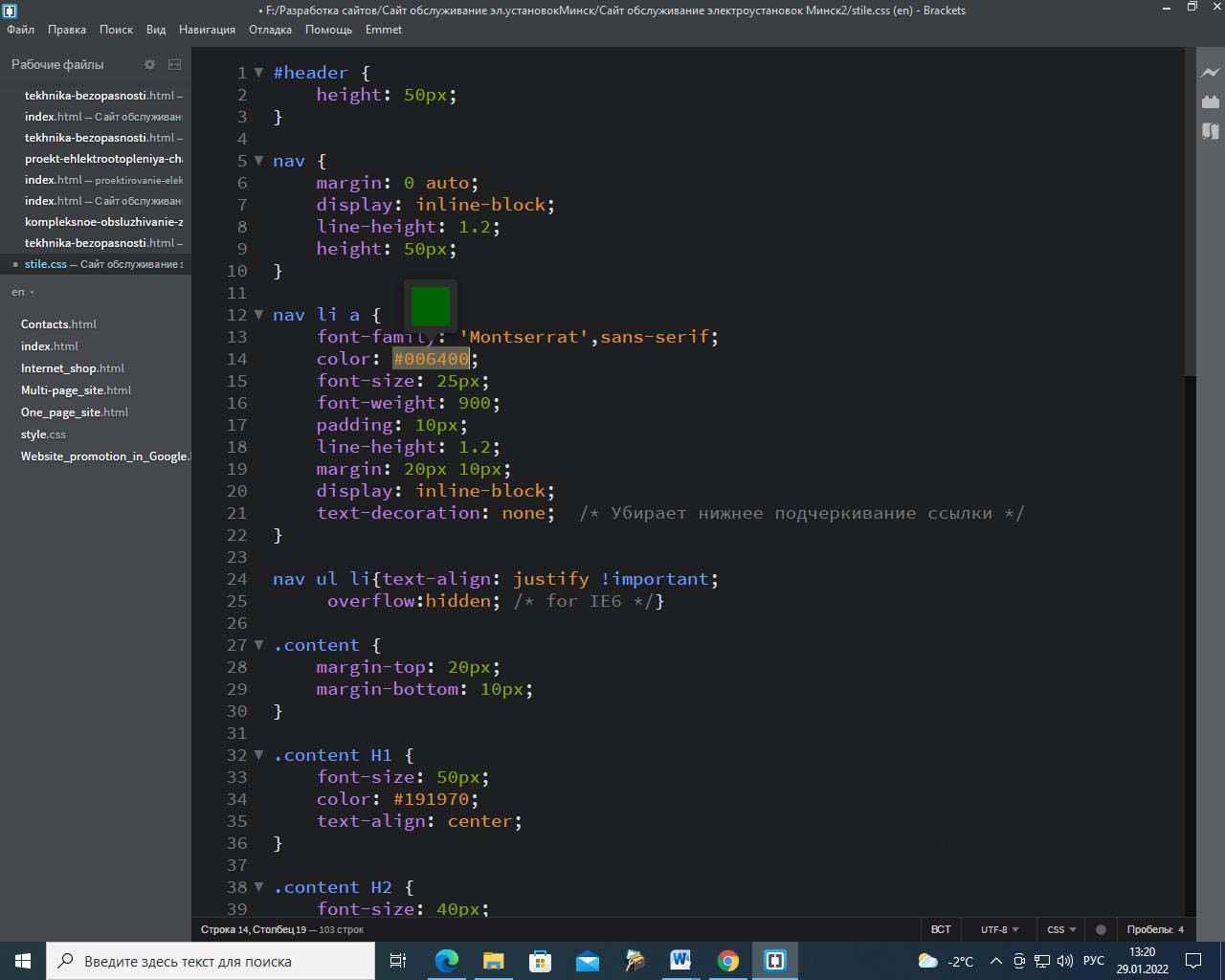This screenshot has height=980, width=1225.
Task: Click the green color preview swatch
Action: tap(431, 306)
